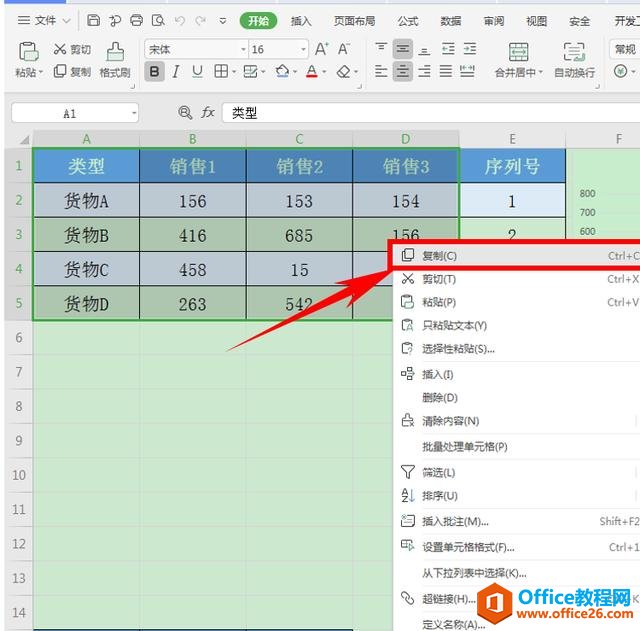The height and width of the screenshot is (631, 640).
Task: Click cell containing 416
Action: click(193, 235)
